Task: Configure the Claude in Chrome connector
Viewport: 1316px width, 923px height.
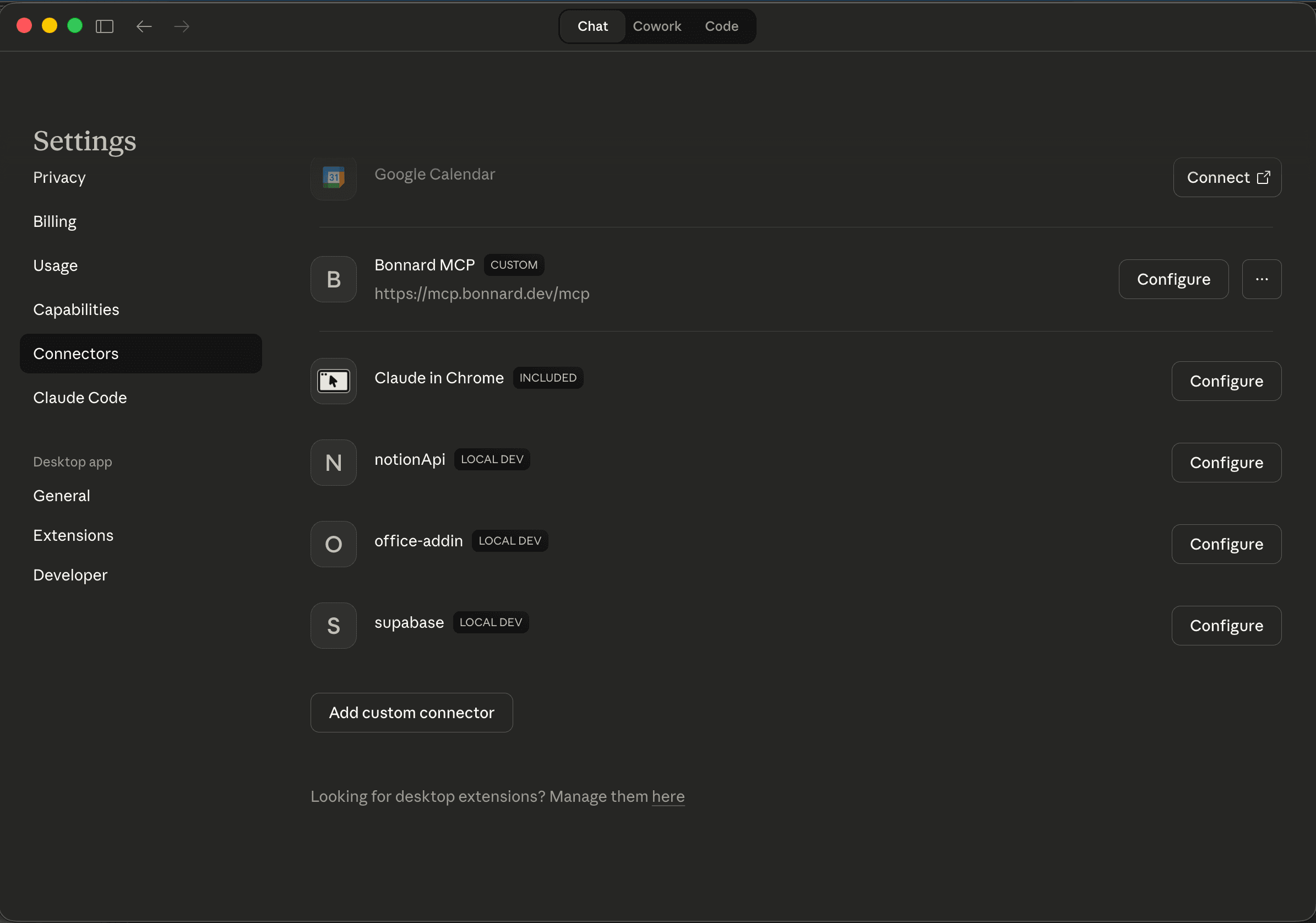Action: tap(1227, 381)
